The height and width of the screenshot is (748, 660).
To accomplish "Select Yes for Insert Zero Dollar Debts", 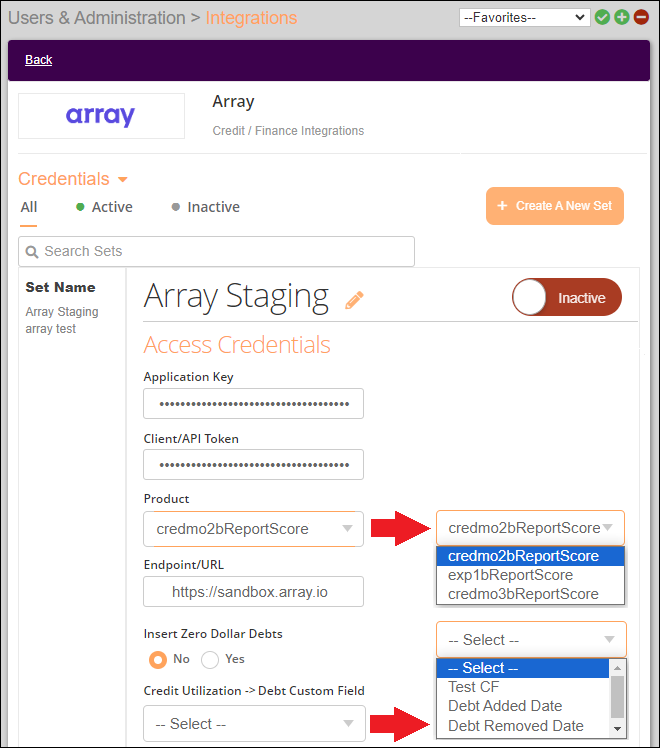I will point(210,660).
